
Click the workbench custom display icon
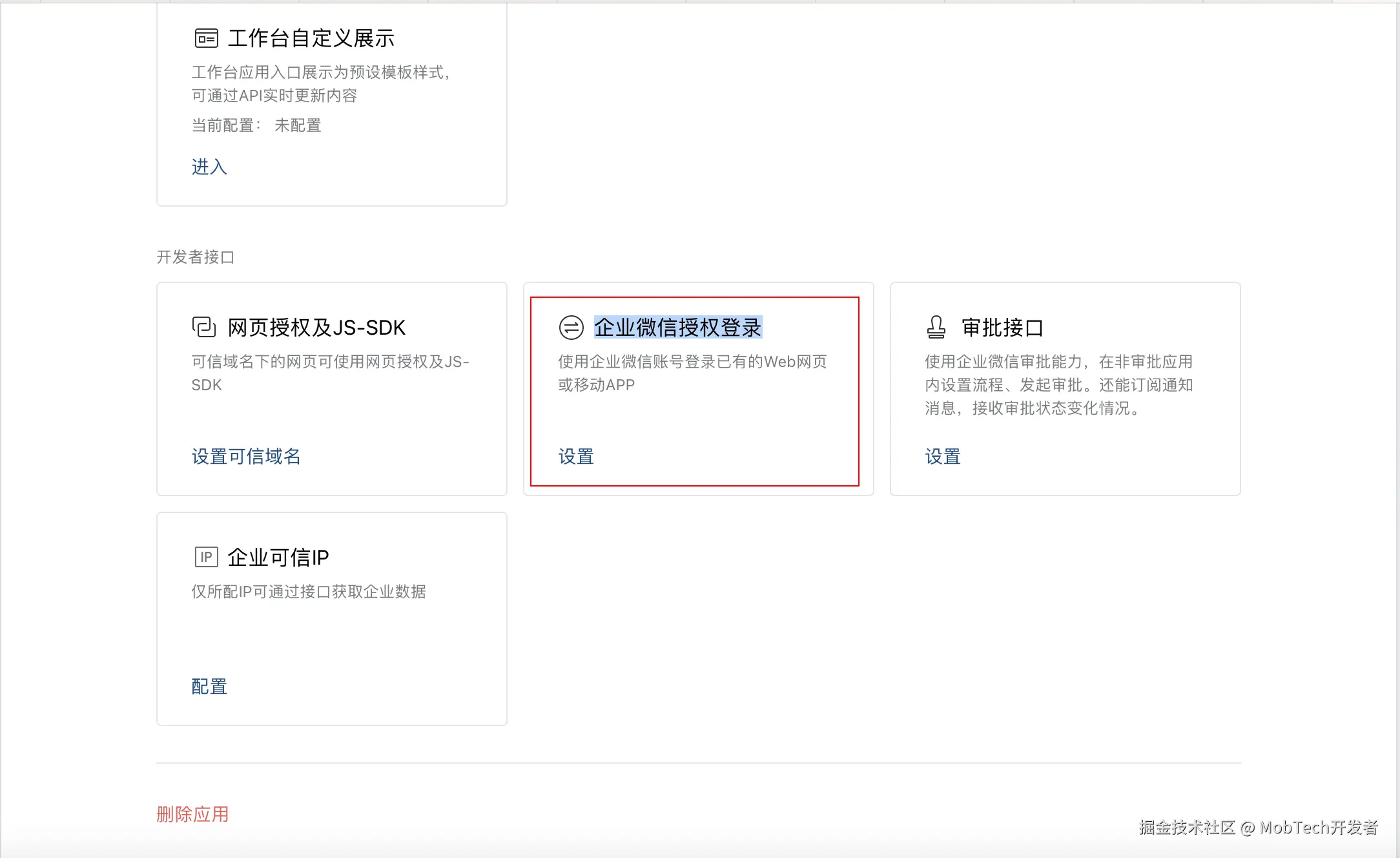[207, 39]
